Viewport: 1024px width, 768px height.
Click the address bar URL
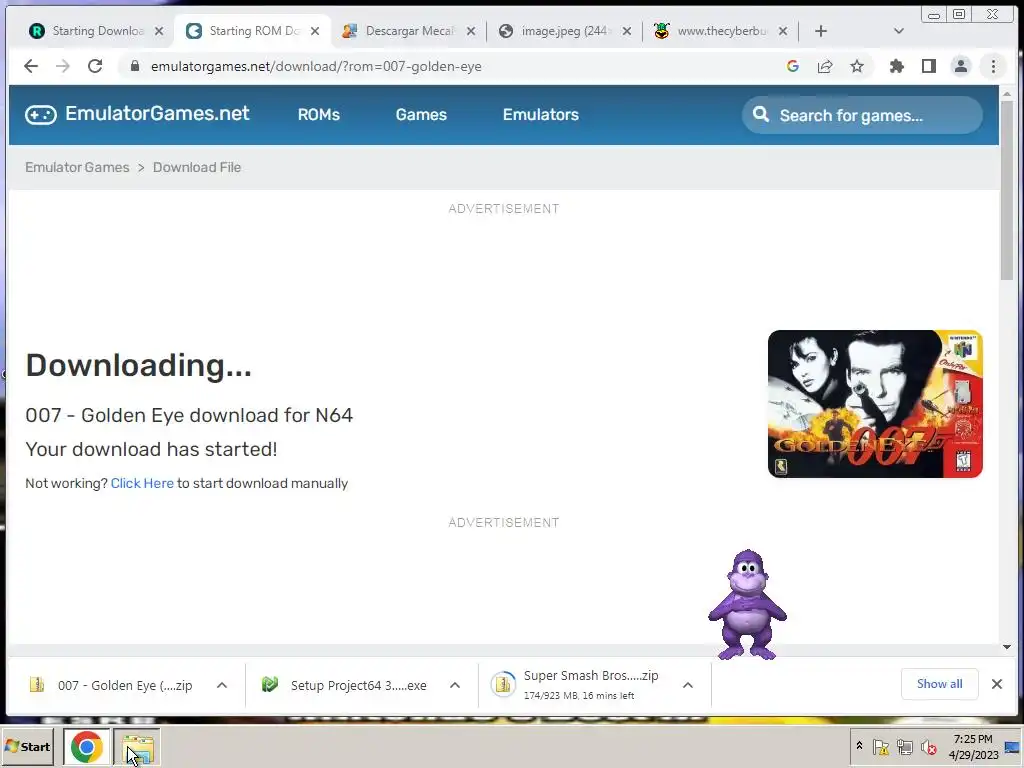click(316, 66)
